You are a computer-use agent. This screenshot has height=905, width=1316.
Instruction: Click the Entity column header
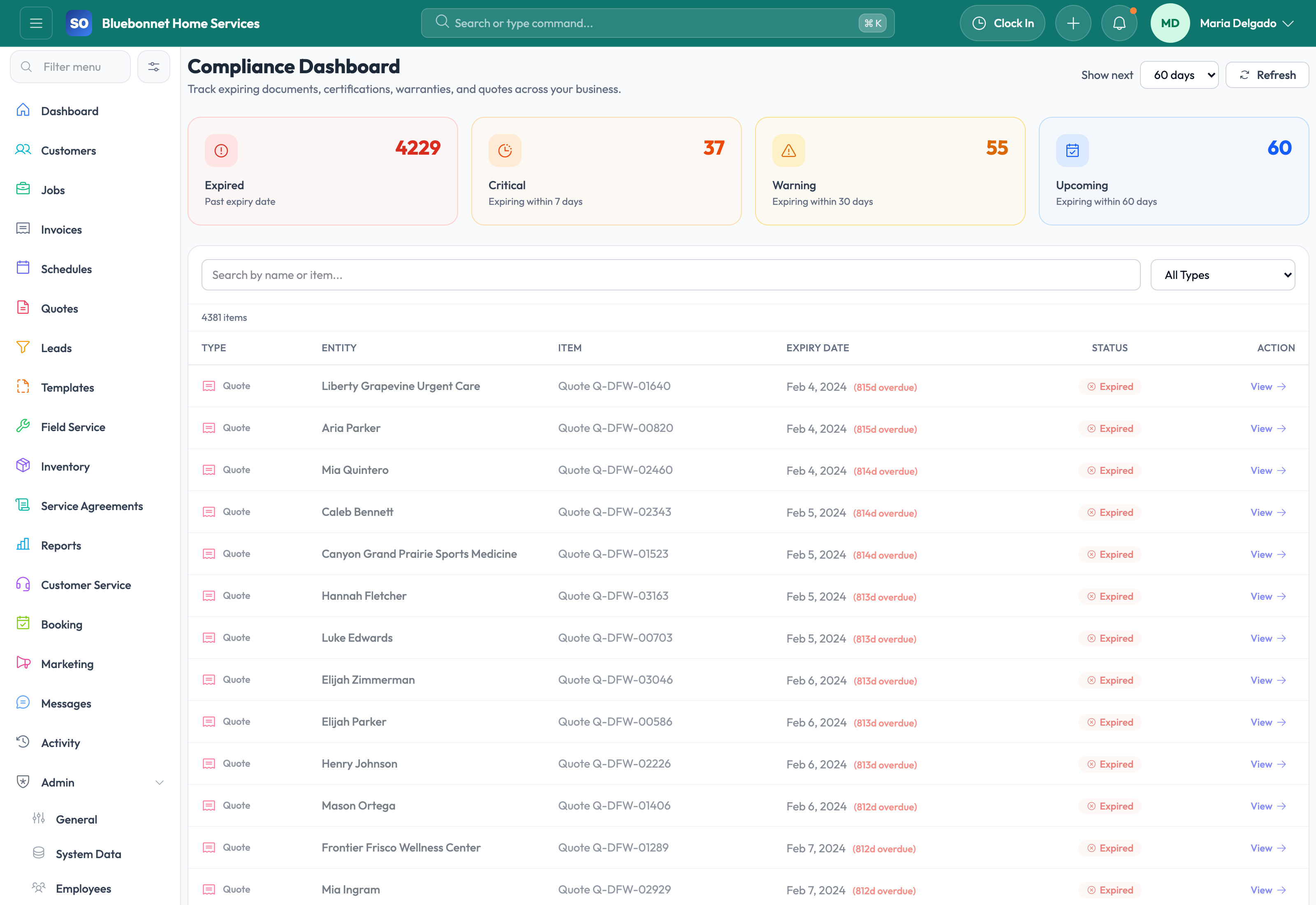(339, 348)
